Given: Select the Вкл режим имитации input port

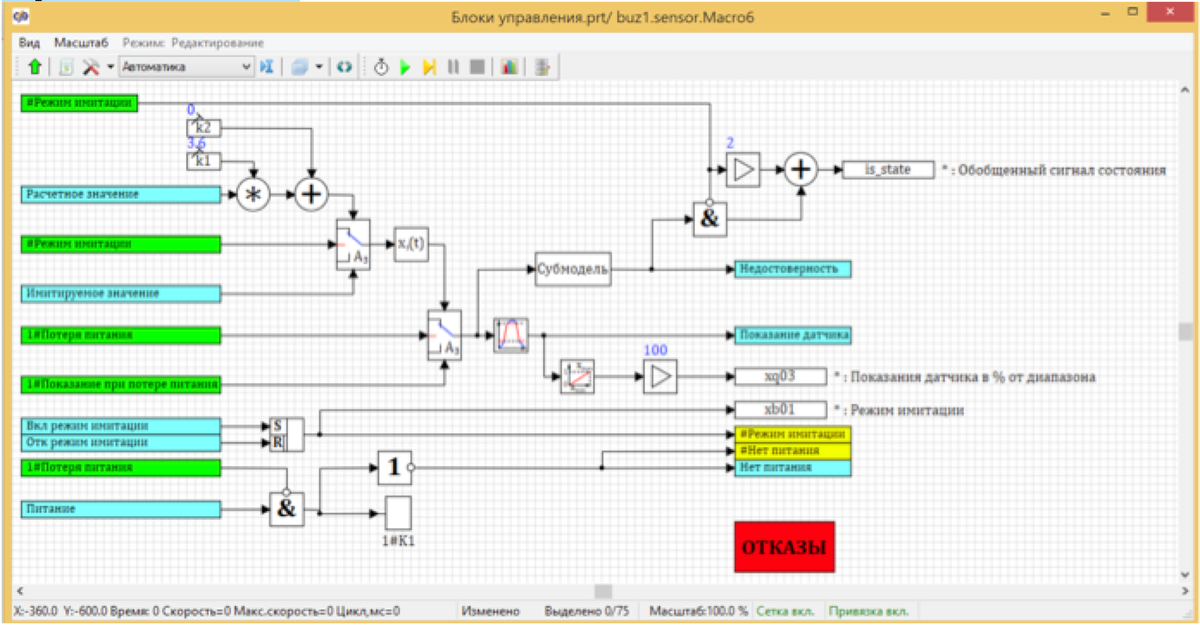Looking at the screenshot, I should click(x=120, y=426).
